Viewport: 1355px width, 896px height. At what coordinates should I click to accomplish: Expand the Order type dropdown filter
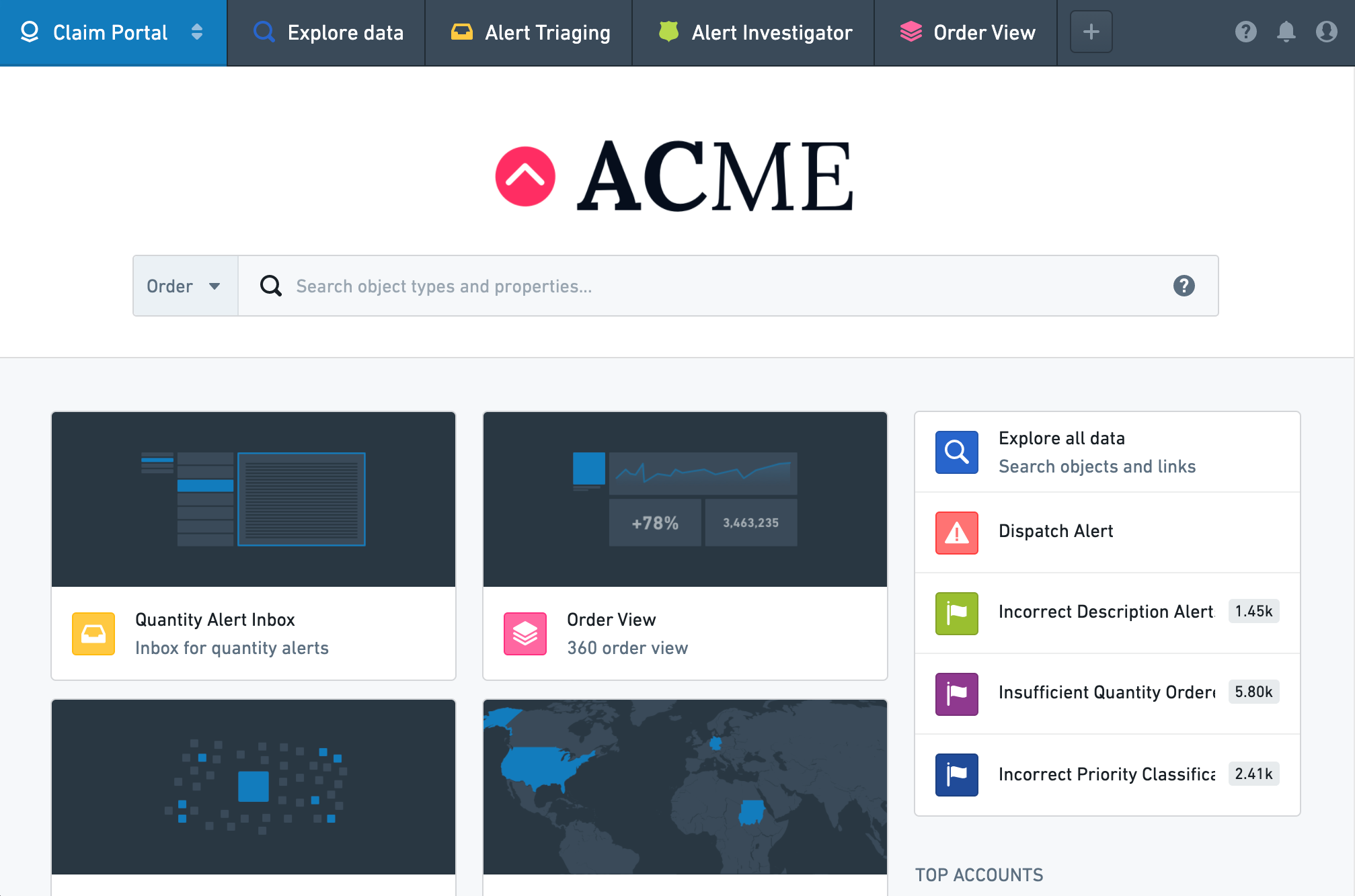(x=185, y=286)
